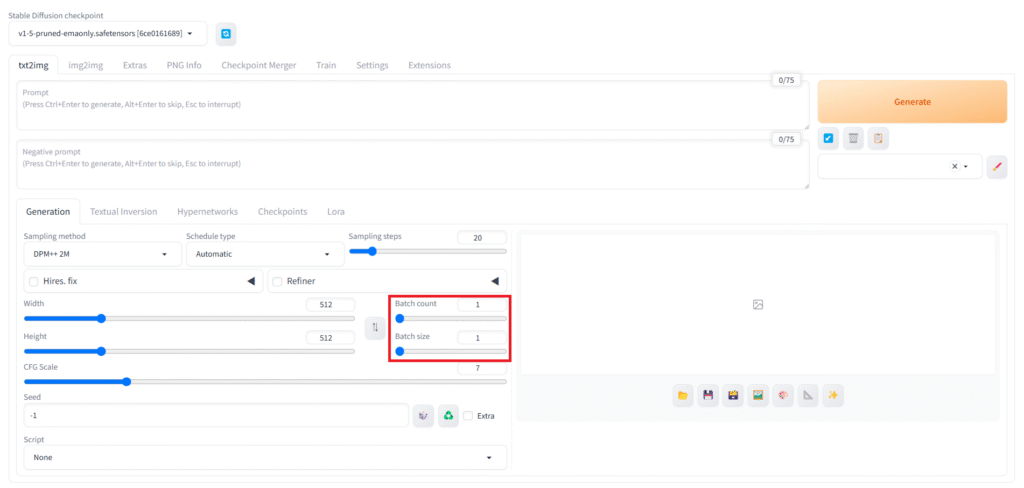This screenshot has width=1024, height=488.
Task: Click on the CFG Scale slider
Action: (x=265, y=381)
